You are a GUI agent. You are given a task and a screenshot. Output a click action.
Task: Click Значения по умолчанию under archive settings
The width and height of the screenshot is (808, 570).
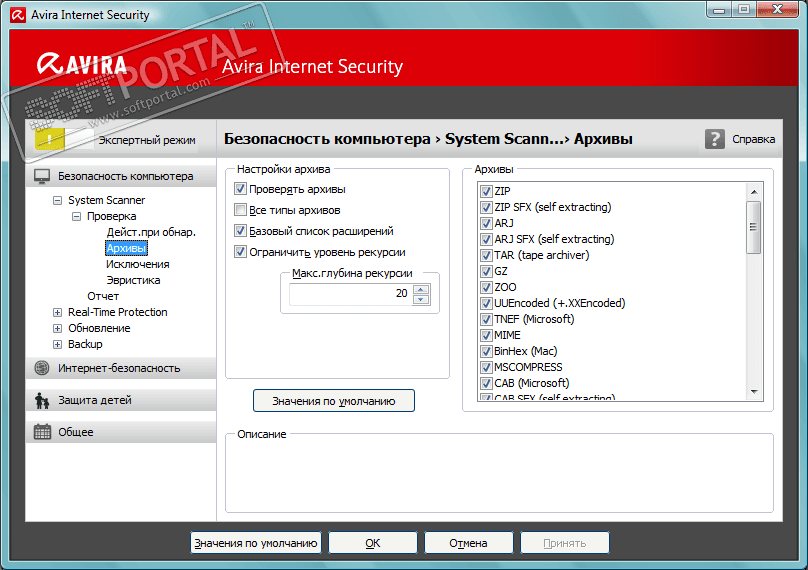(x=334, y=401)
